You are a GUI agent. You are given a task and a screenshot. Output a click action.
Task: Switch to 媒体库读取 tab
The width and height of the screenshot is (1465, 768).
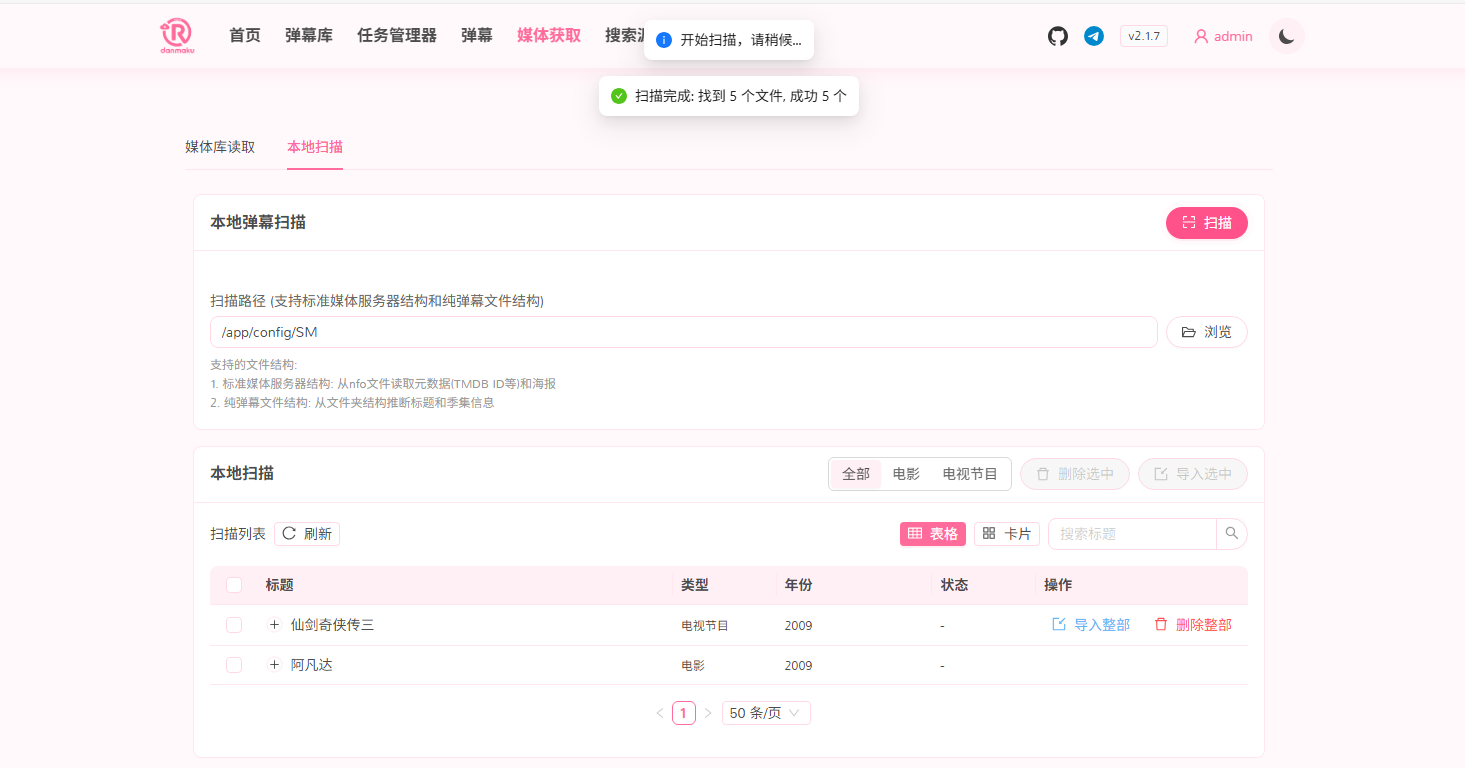point(220,147)
